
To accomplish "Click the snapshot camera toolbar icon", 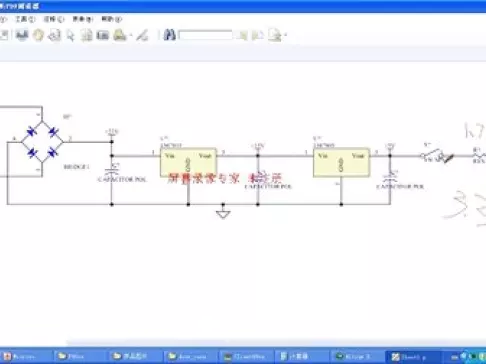I will (x=103, y=35).
